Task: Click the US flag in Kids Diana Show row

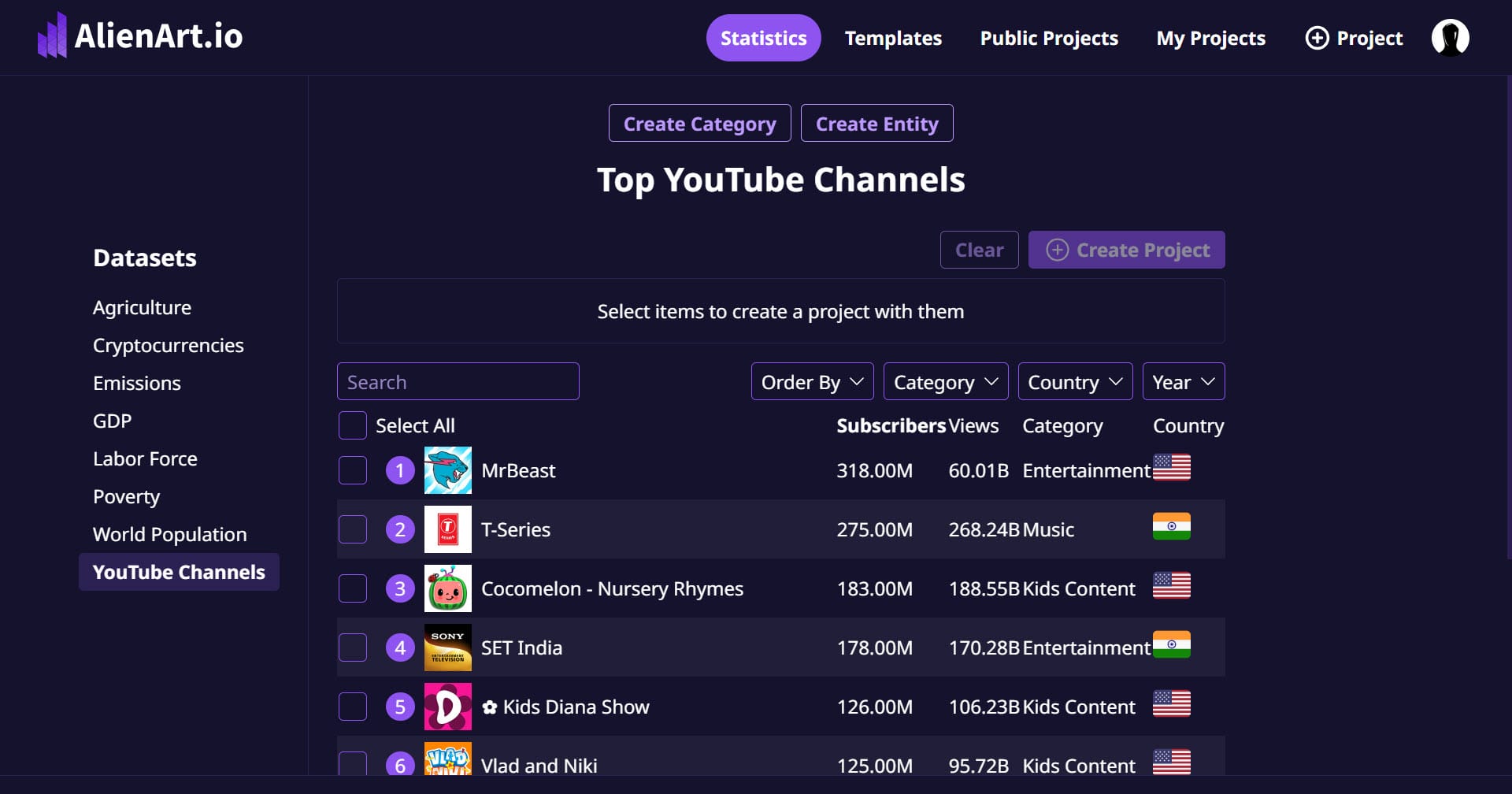Action: point(1171,703)
